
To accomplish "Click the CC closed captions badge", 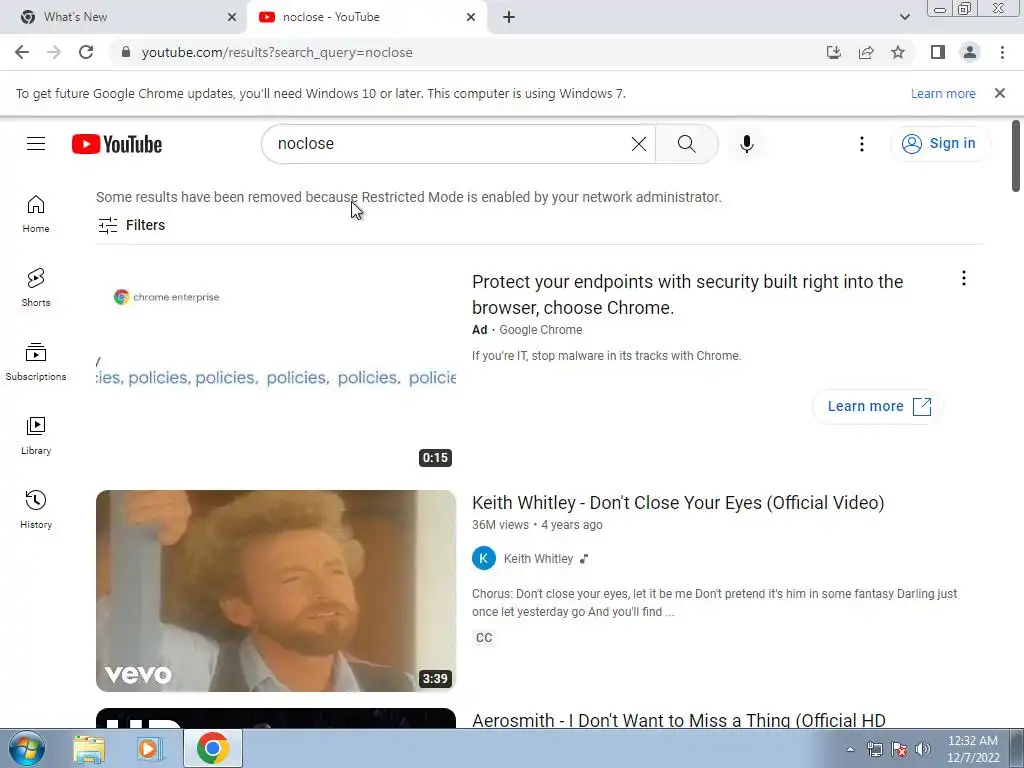I will point(484,637).
